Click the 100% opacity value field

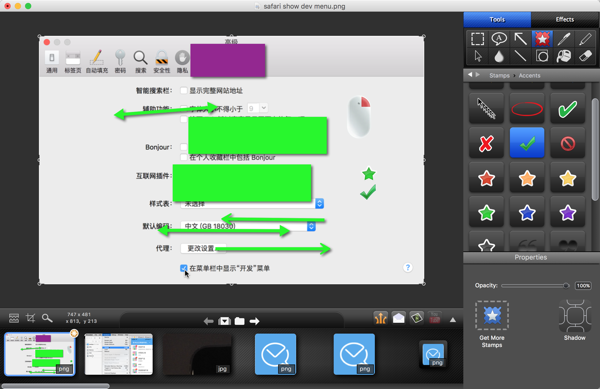583,286
